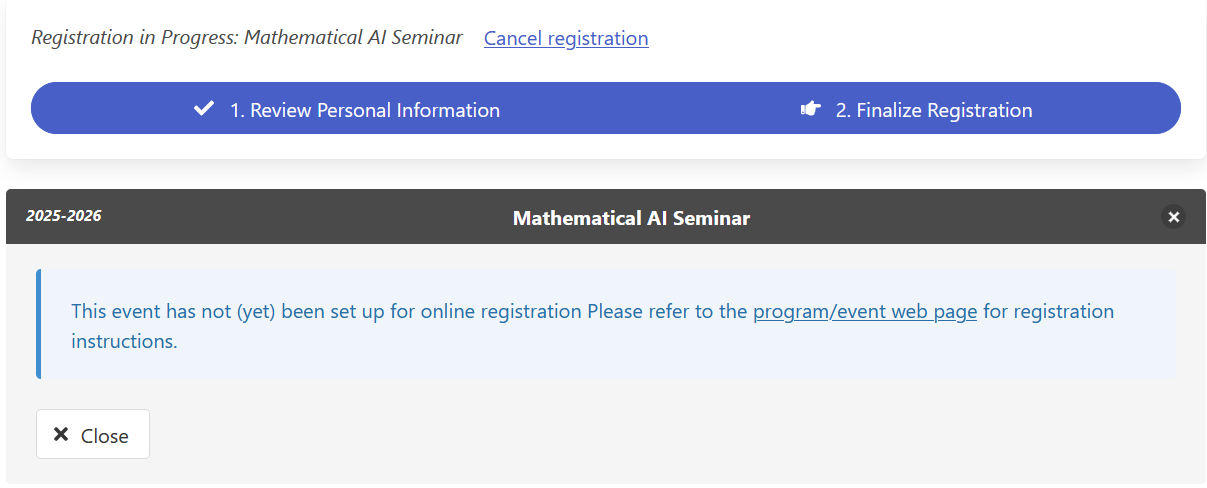
Task: Click the pointing hand icon before Finalize Registration
Action: (811, 109)
